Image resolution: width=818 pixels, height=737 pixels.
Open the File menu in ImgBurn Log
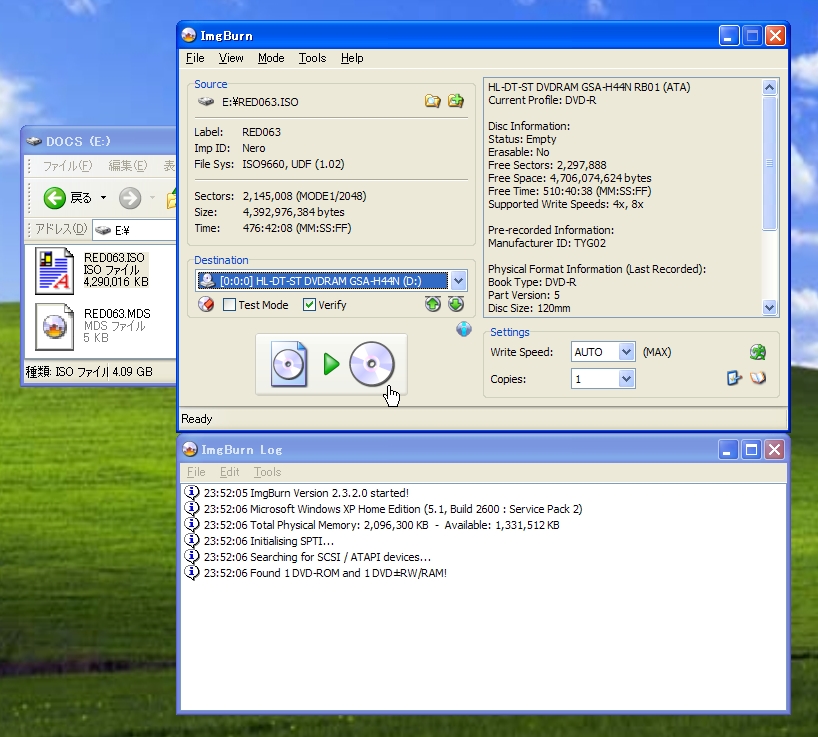click(x=196, y=472)
